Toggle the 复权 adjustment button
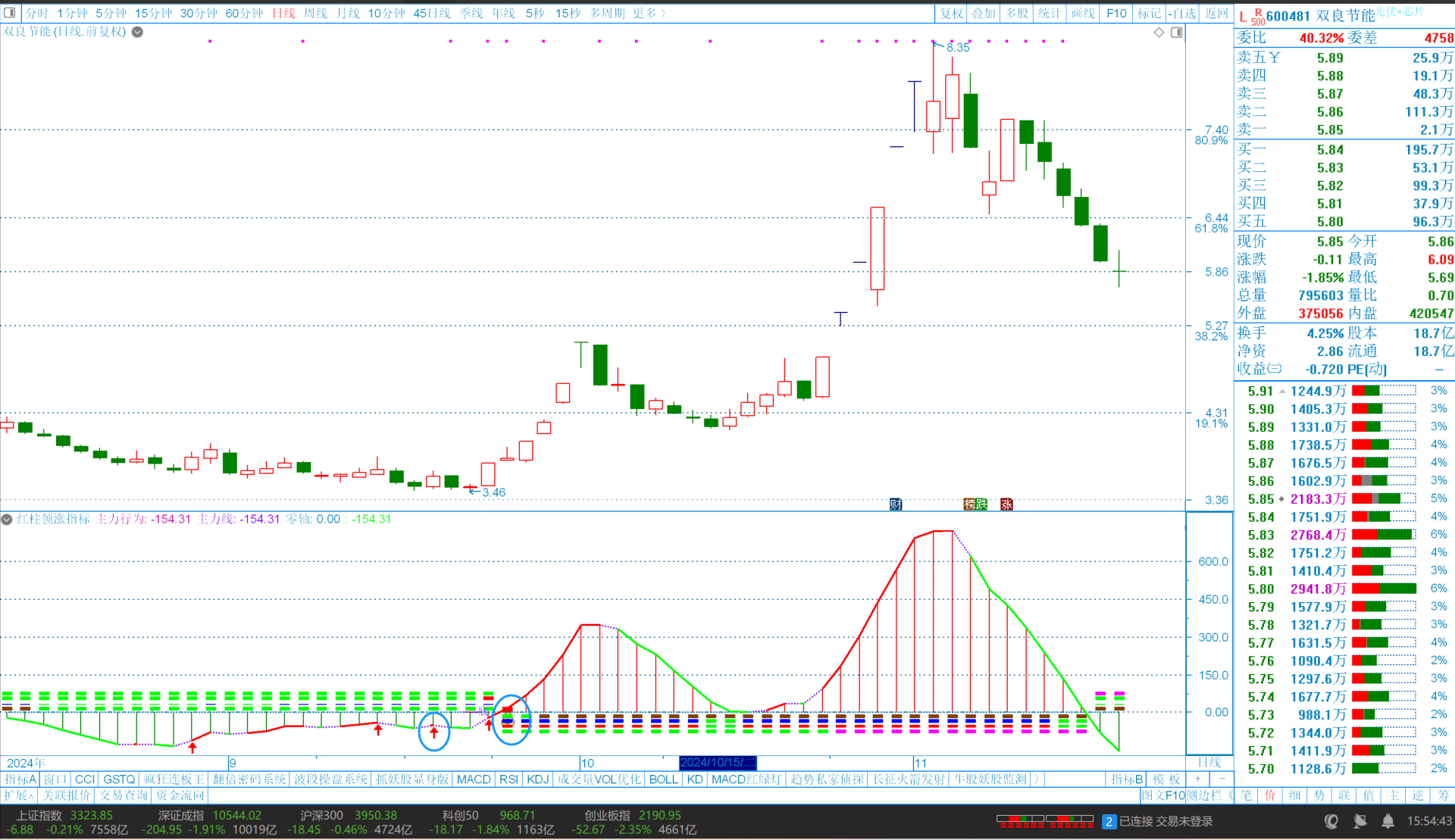Screen dimensions: 1455x840 [x=952, y=13]
